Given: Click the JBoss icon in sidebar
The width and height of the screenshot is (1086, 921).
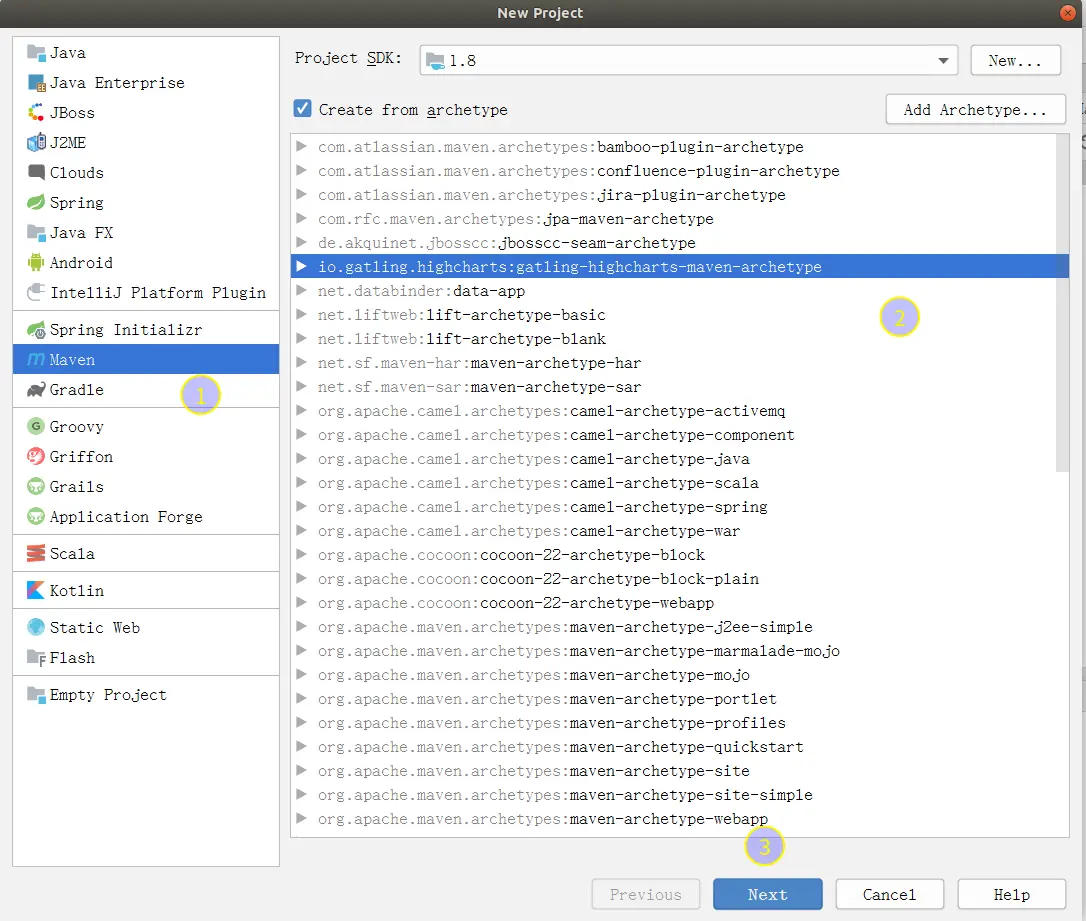Looking at the screenshot, I should (36, 112).
